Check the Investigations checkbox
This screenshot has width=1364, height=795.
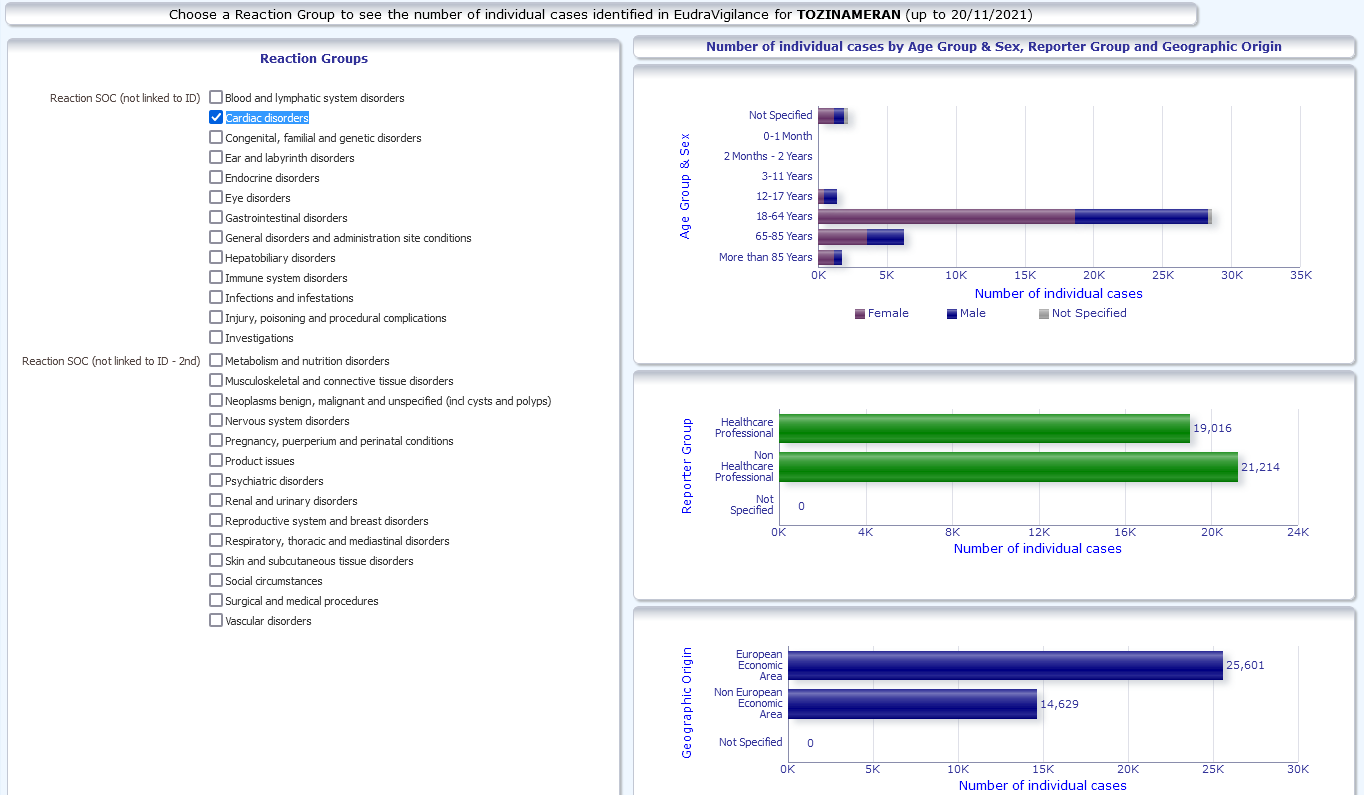point(216,337)
